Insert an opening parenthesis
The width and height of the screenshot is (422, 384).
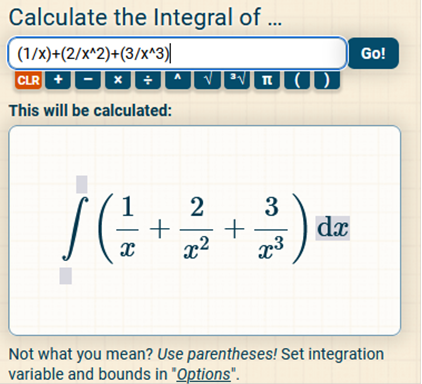tap(297, 80)
